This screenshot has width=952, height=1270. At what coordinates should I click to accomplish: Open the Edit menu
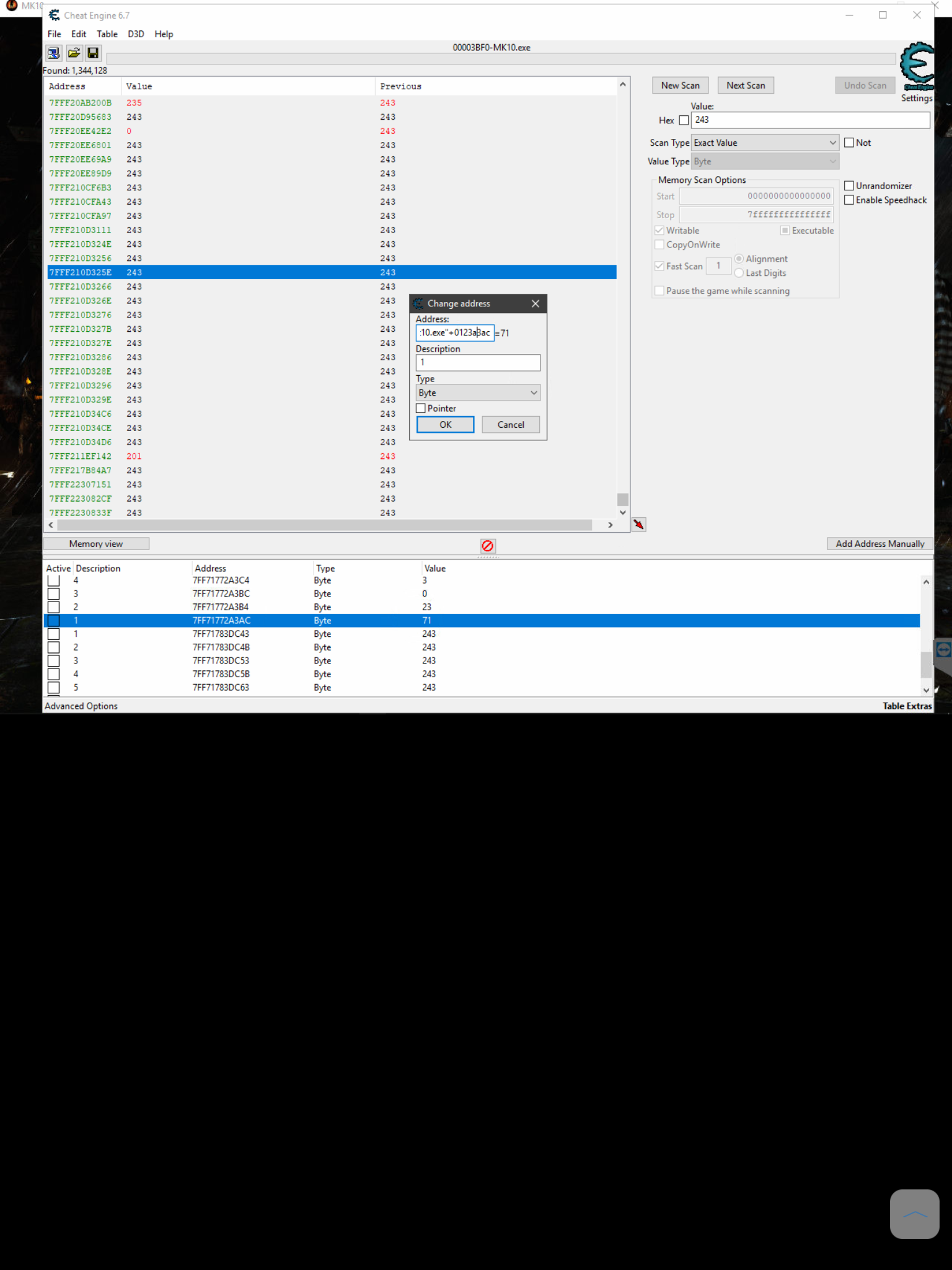(x=79, y=34)
